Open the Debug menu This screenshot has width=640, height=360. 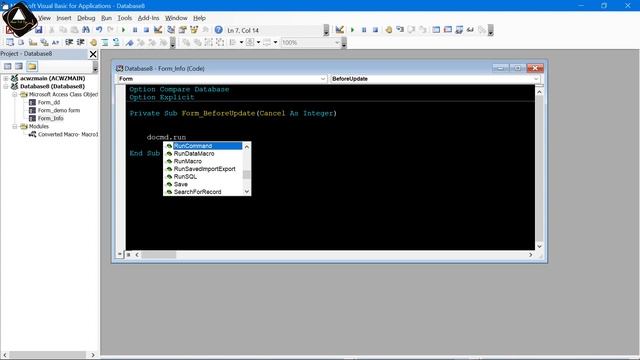click(86, 18)
